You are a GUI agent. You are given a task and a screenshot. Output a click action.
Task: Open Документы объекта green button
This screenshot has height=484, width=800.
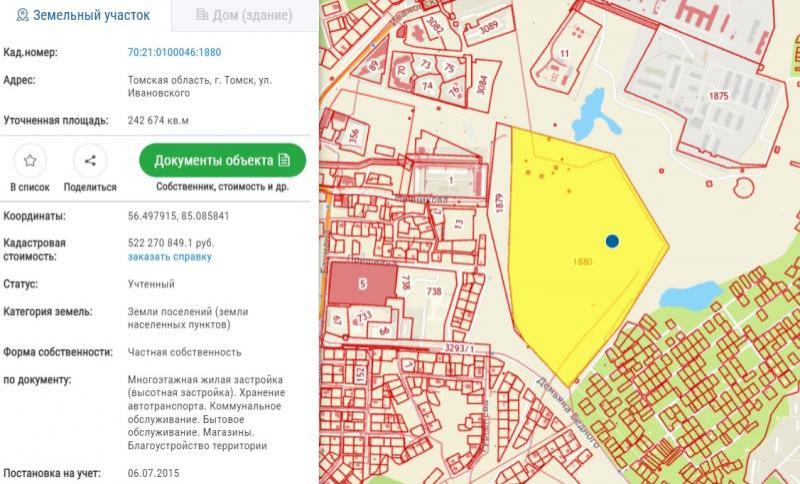click(223, 160)
